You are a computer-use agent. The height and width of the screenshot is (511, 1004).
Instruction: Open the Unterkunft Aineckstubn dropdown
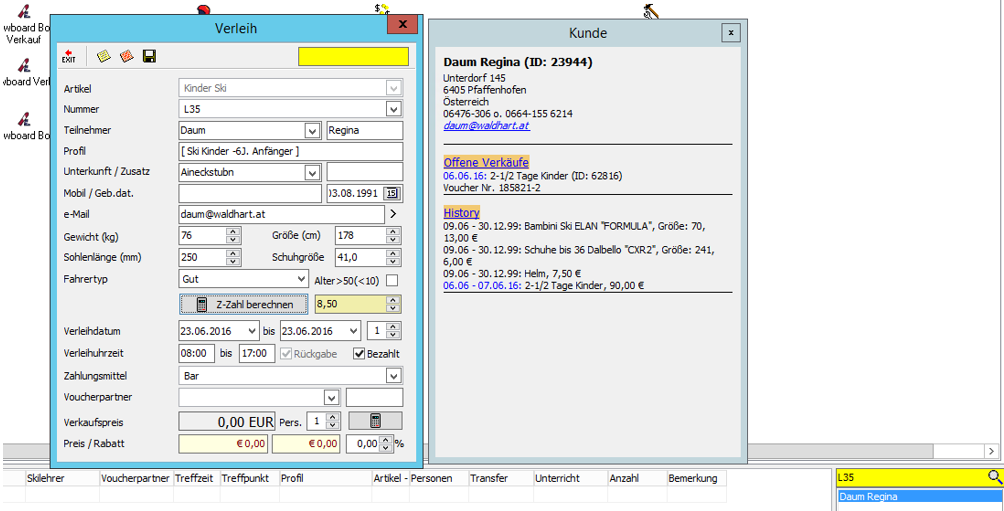tap(312, 172)
